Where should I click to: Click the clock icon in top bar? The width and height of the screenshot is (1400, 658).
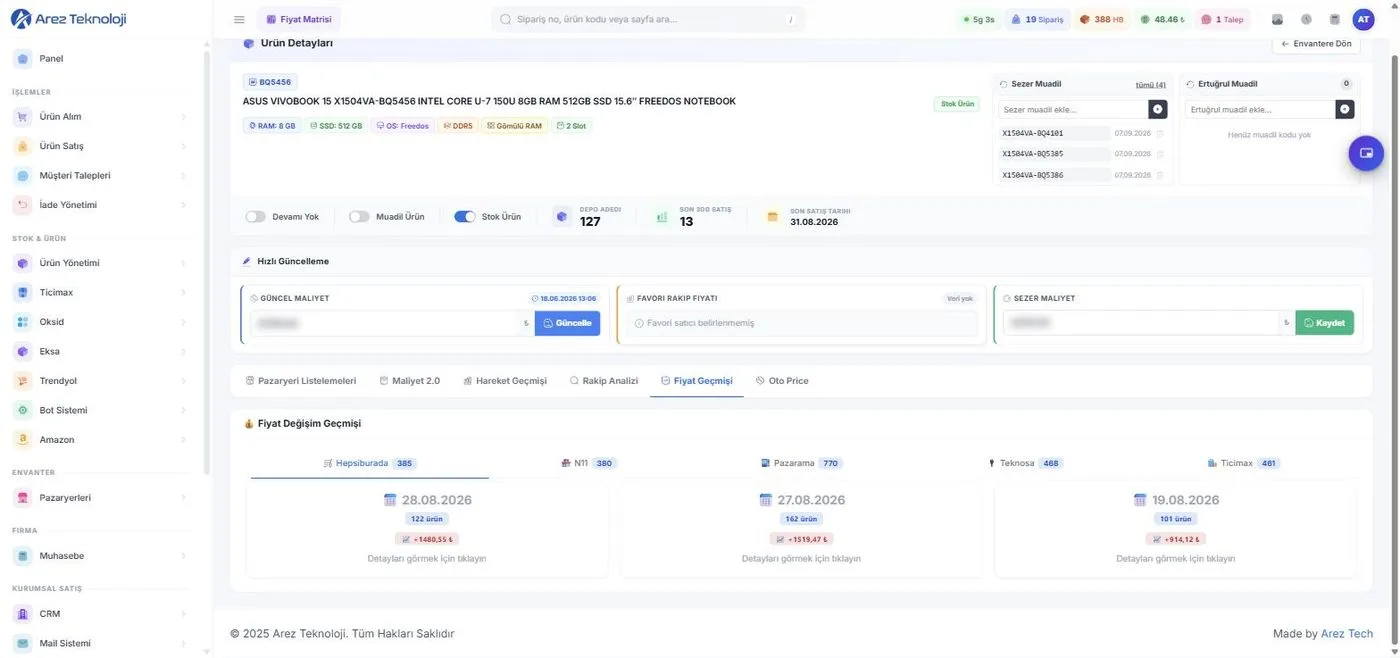(x=1306, y=19)
